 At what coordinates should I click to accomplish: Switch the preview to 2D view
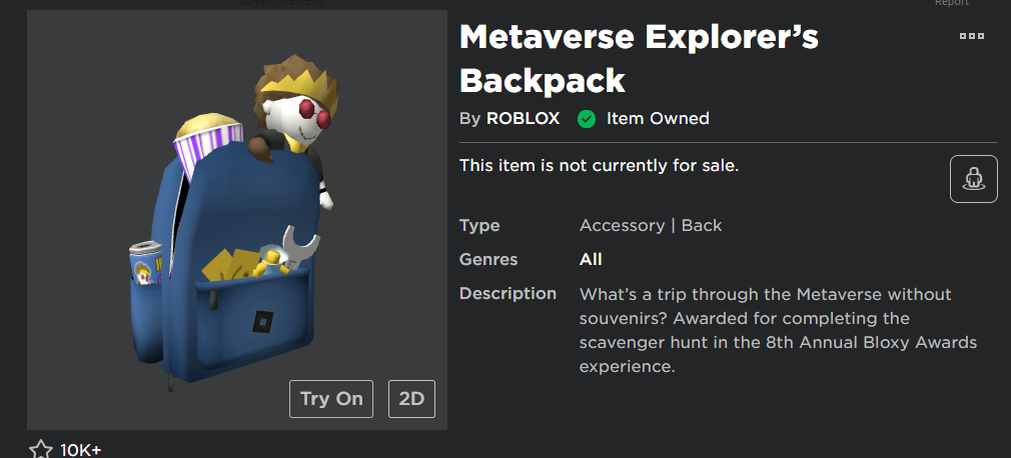point(411,398)
